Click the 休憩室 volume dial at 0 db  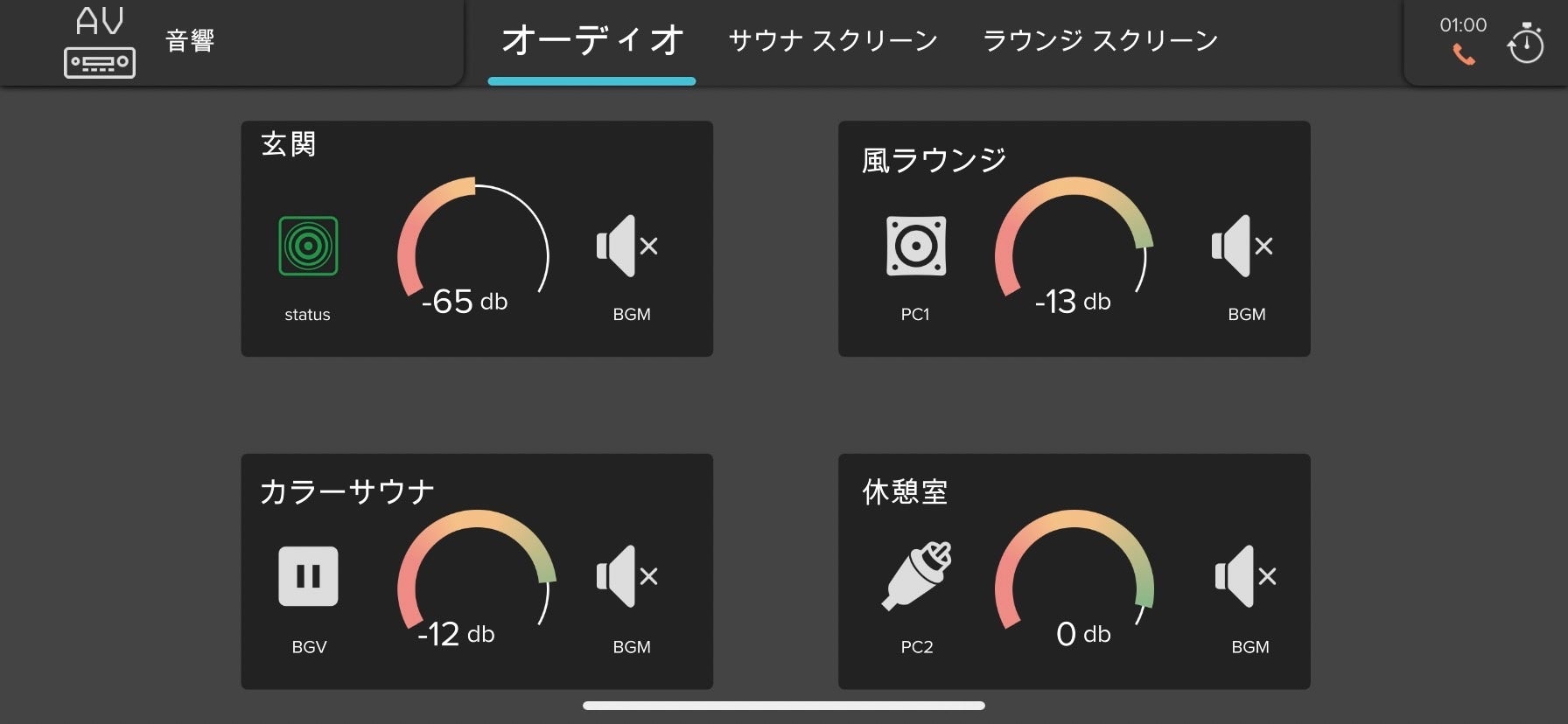click(1074, 578)
